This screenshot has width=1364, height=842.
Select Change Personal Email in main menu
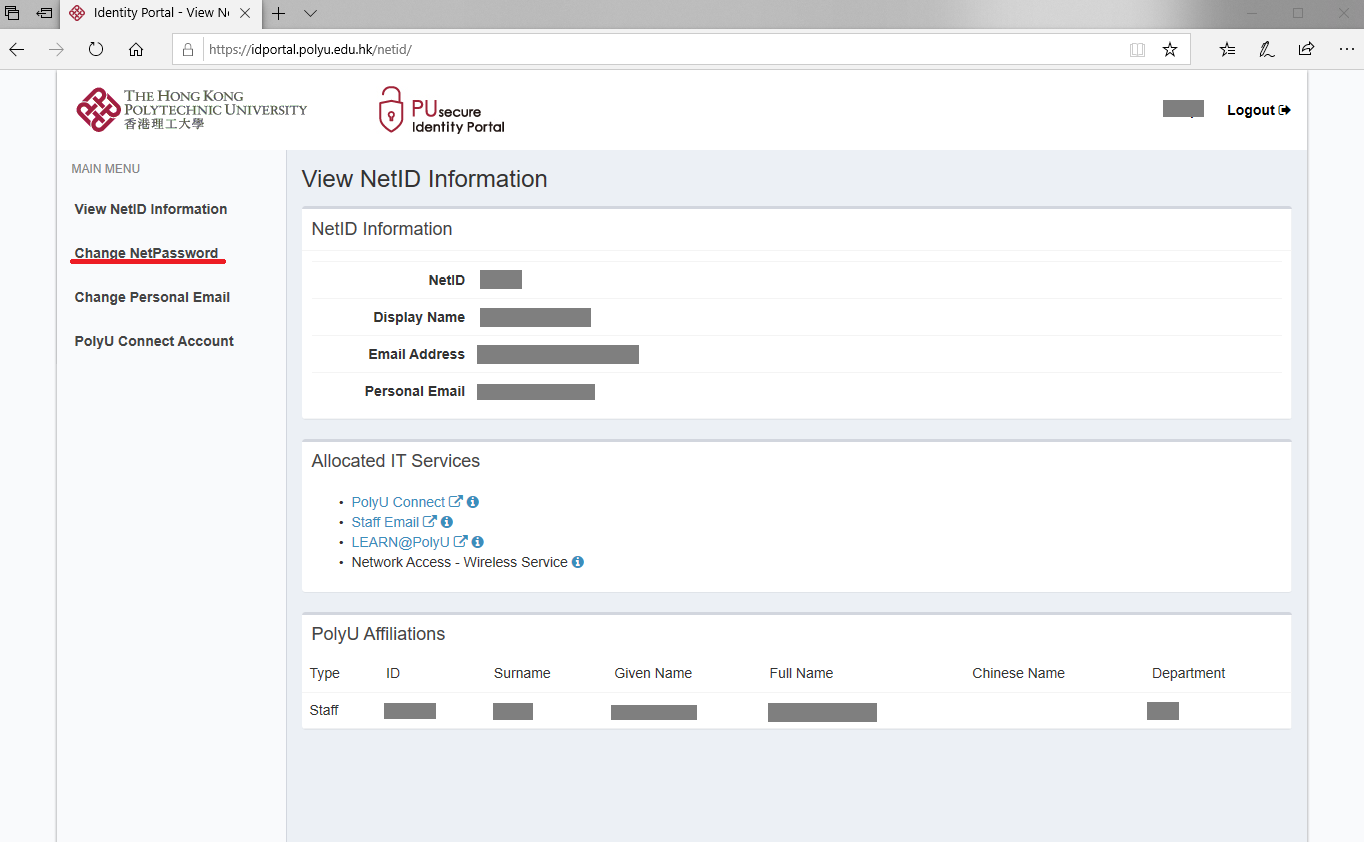pyautogui.click(x=152, y=297)
